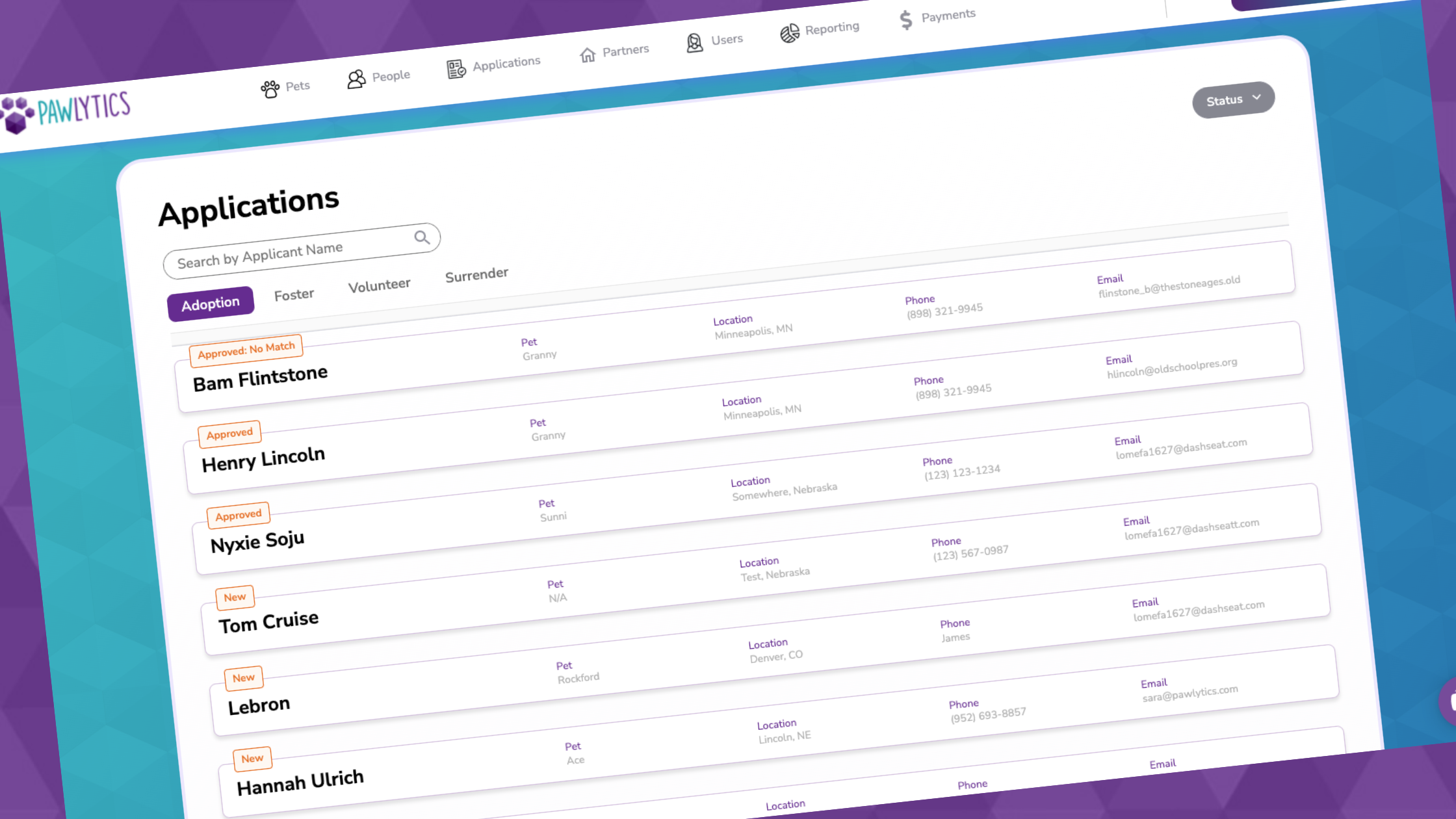Click the Users avatar icon

coord(695,43)
